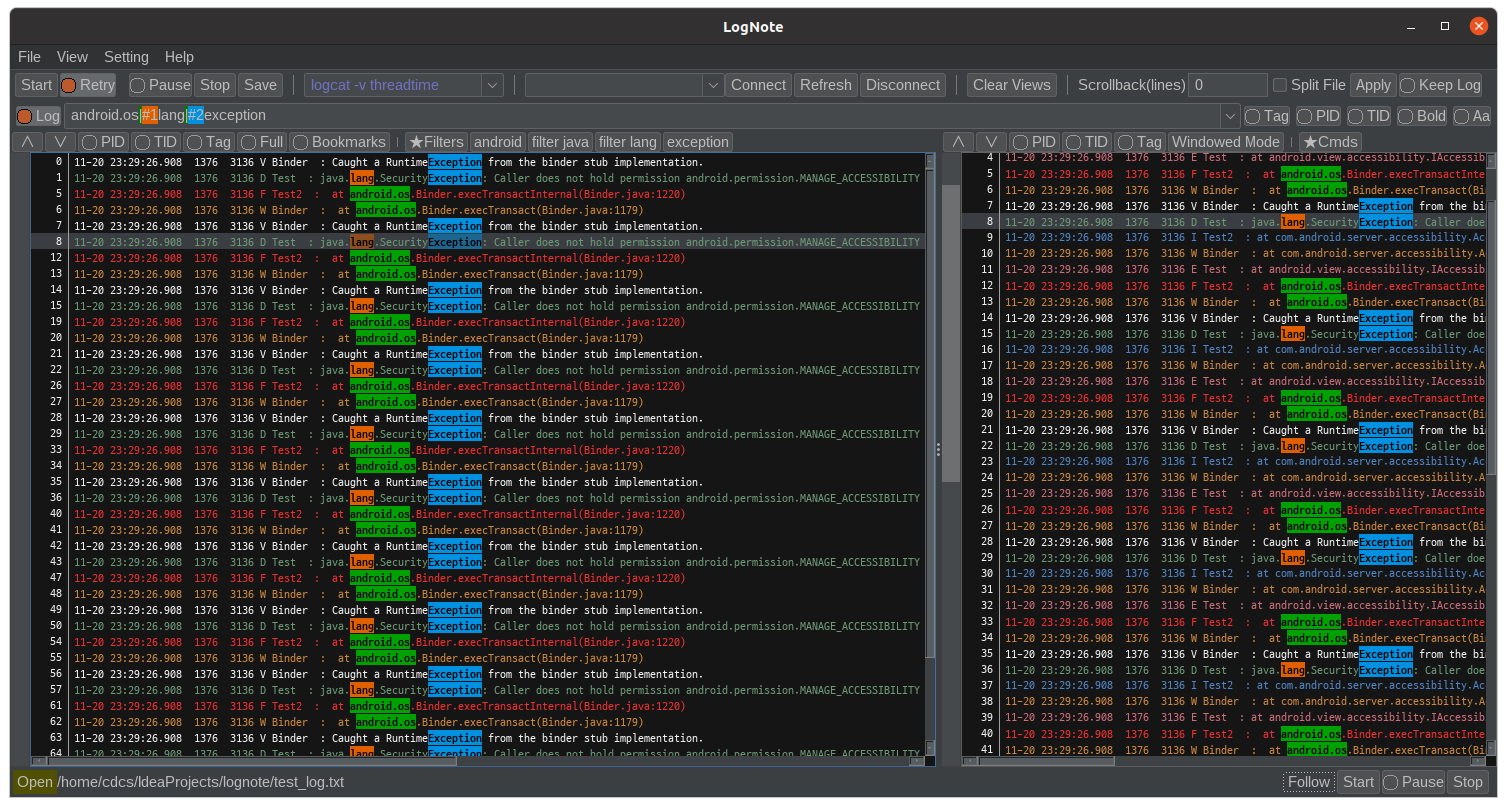Viewport: 1507px width, 807px height.
Task: Expand the log filter history dropdown
Action: 1229,116
